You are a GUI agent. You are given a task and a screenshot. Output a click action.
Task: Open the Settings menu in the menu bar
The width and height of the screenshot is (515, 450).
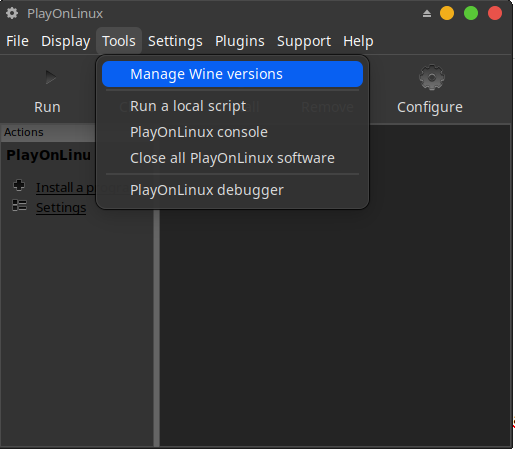[175, 41]
